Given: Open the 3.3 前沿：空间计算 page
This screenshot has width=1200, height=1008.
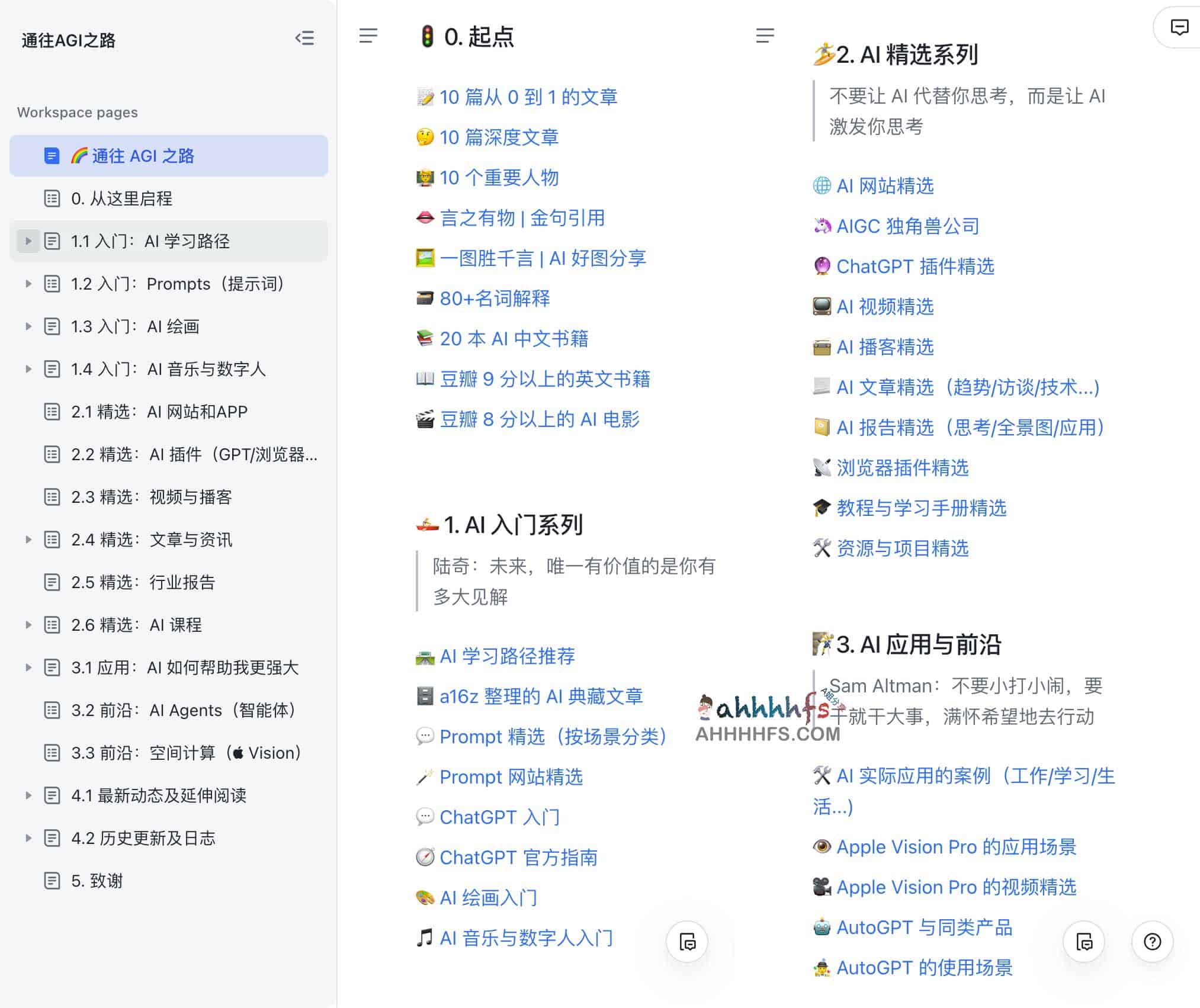Looking at the screenshot, I should coord(178,752).
